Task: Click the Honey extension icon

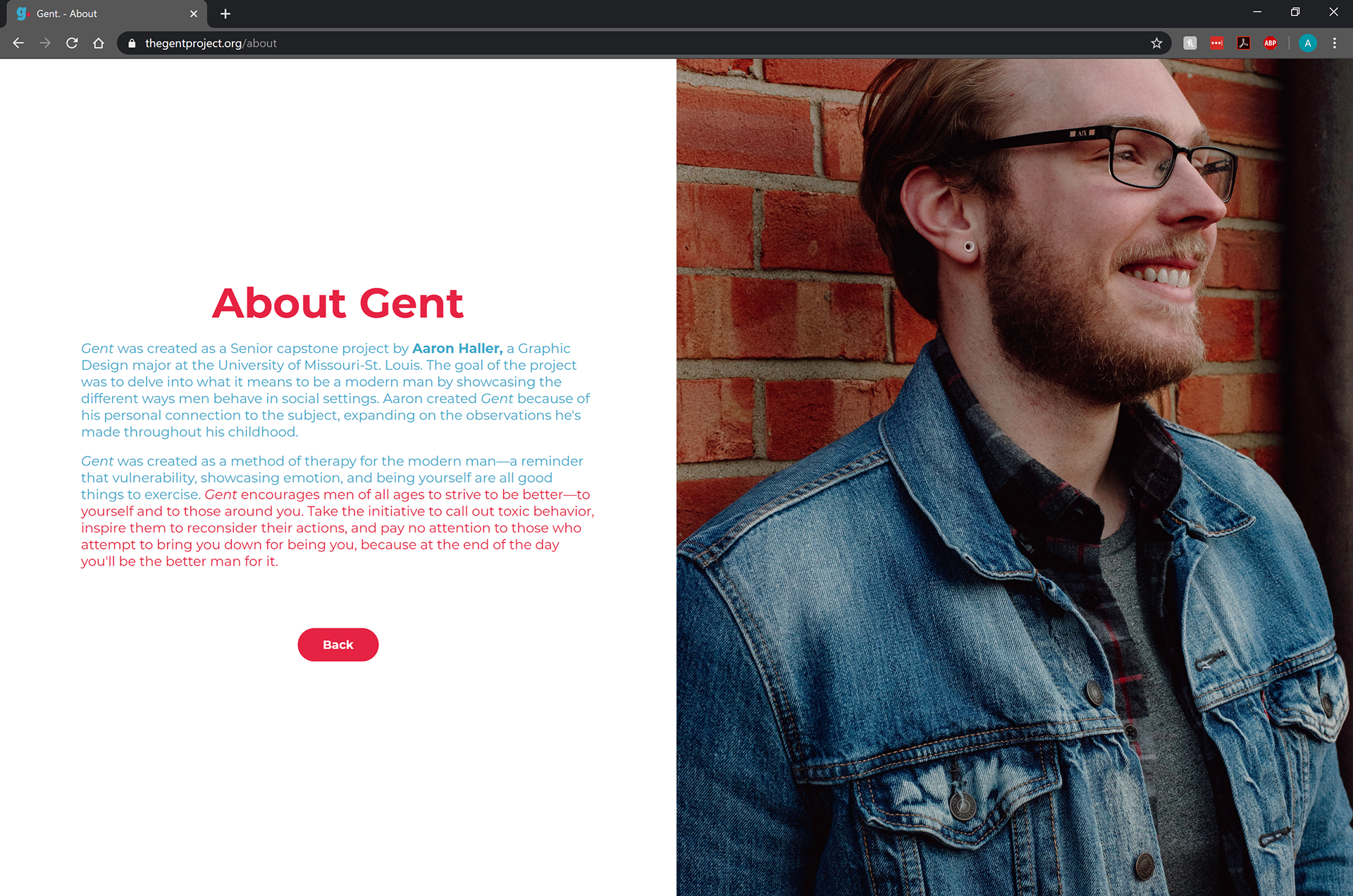Action: [1190, 43]
